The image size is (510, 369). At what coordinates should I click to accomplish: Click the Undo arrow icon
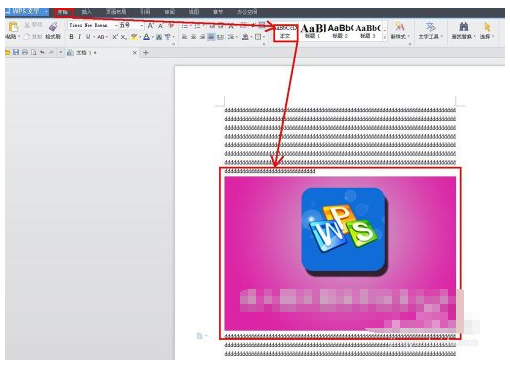tap(42, 52)
